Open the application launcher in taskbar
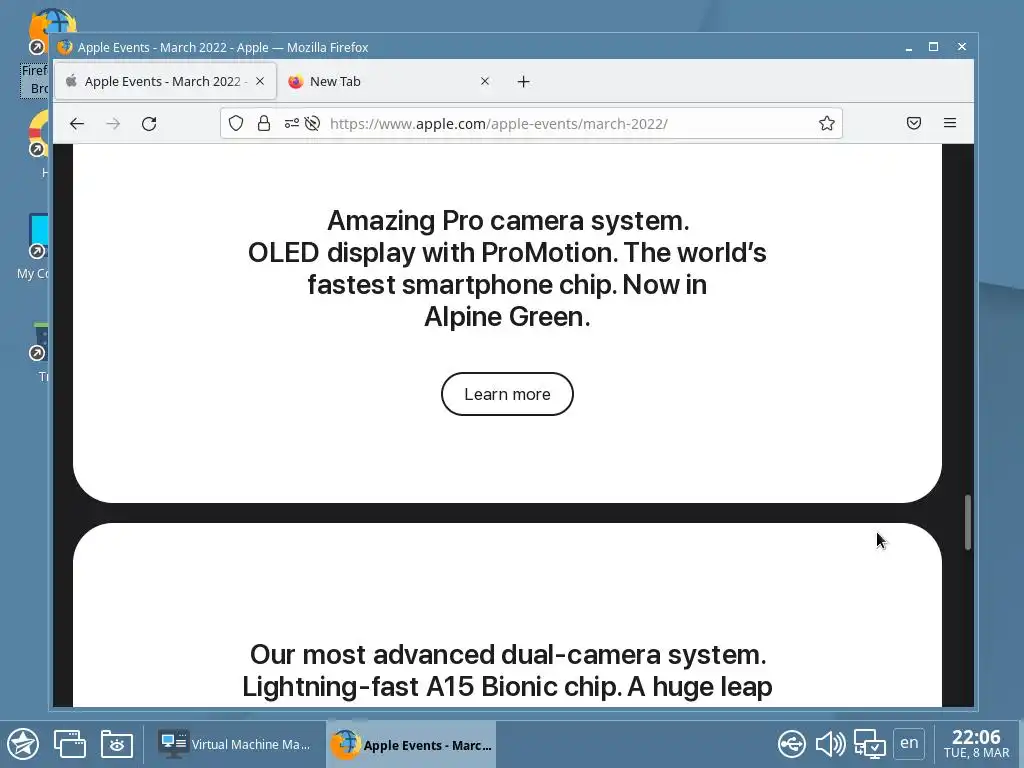 coord(23,744)
